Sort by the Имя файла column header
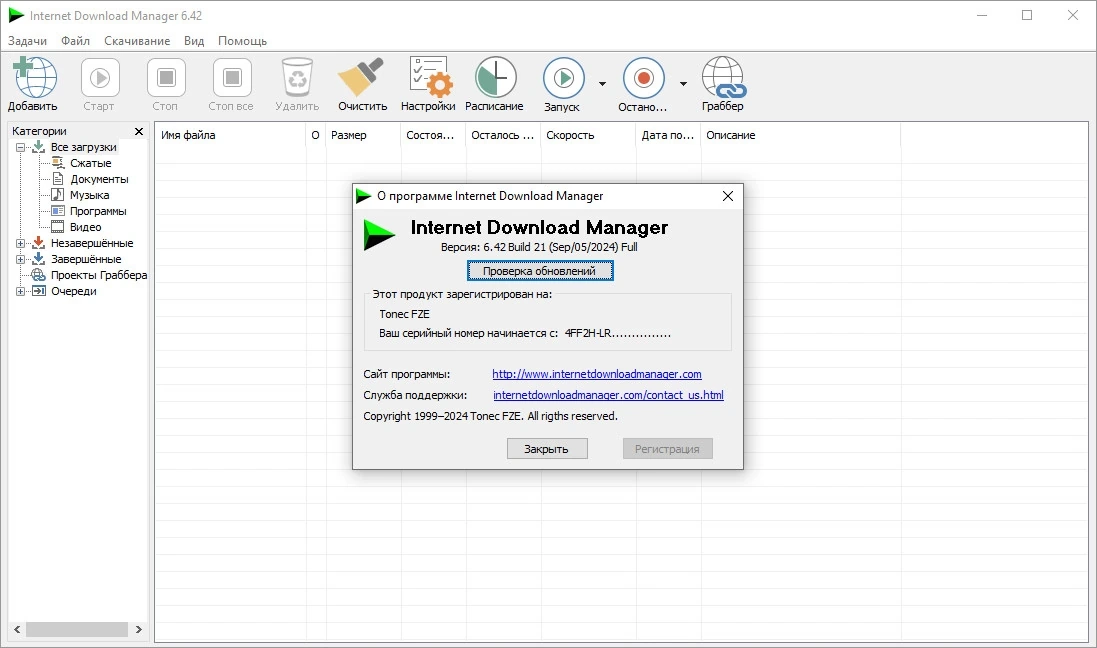Viewport: 1097px width, 648px height. pyautogui.click(x=230, y=135)
